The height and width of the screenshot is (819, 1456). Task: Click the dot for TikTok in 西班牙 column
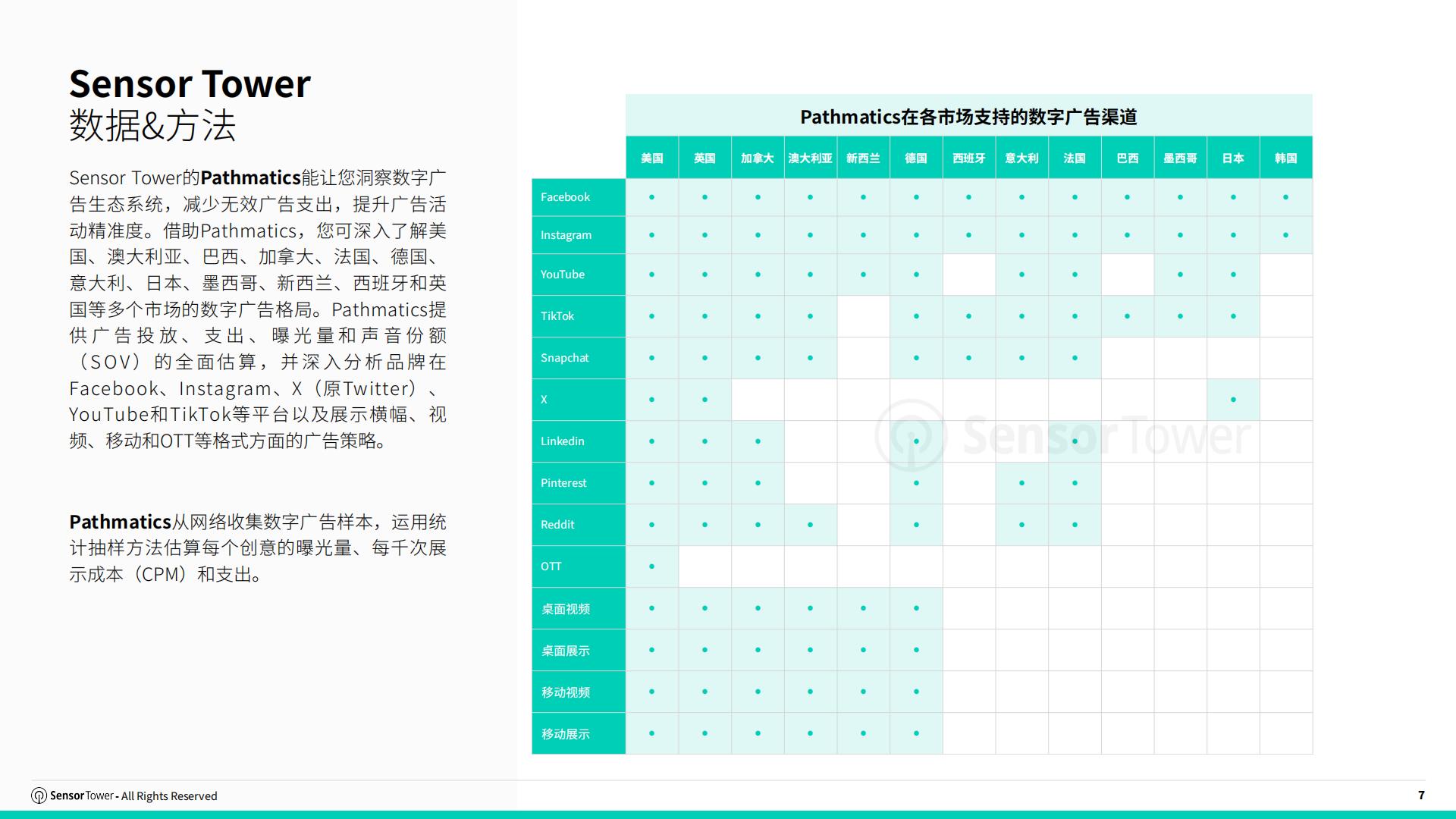click(x=969, y=316)
